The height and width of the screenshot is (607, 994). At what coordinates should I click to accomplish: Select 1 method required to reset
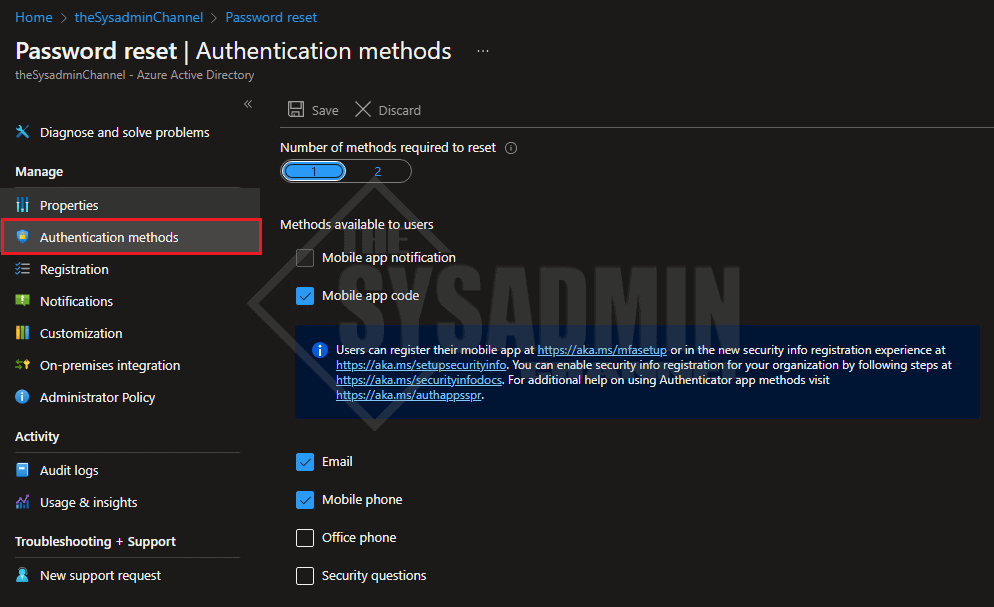point(314,171)
